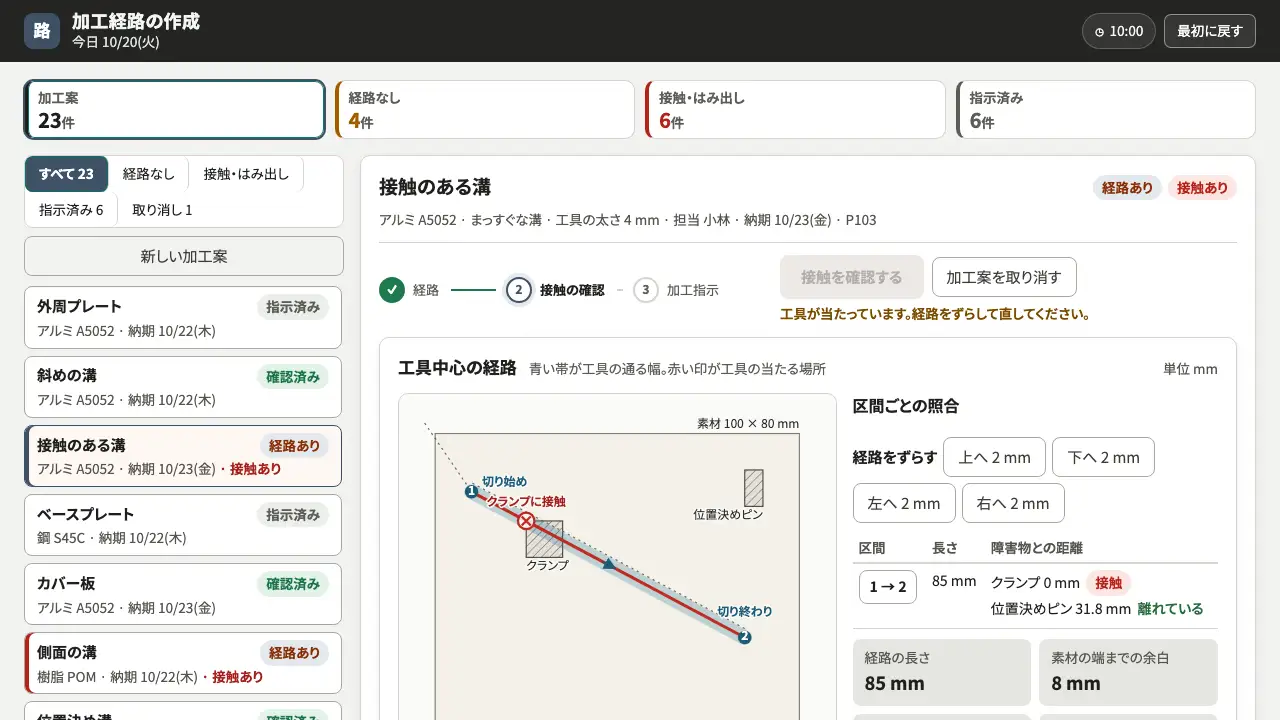The width and height of the screenshot is (1280, 720).
Task: Click 確認済み badge on 斜めの溝
Action: coord(293,376)
